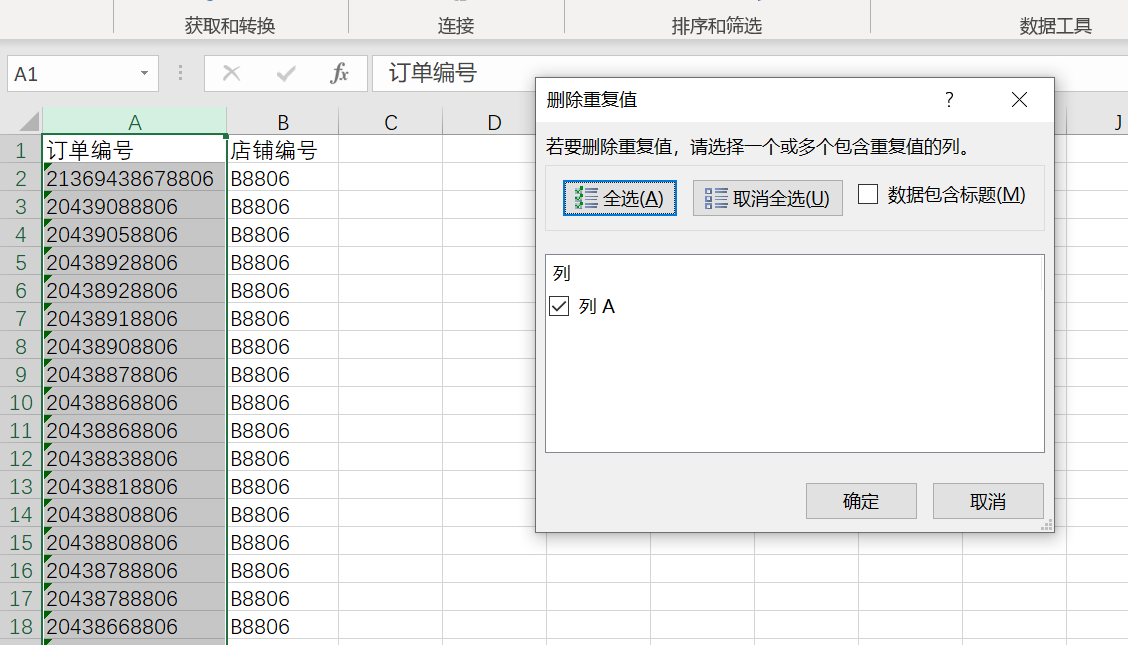Select the cell with 20438818806
This screenshot has height=645, width=1128.
(x=135, y=487)
